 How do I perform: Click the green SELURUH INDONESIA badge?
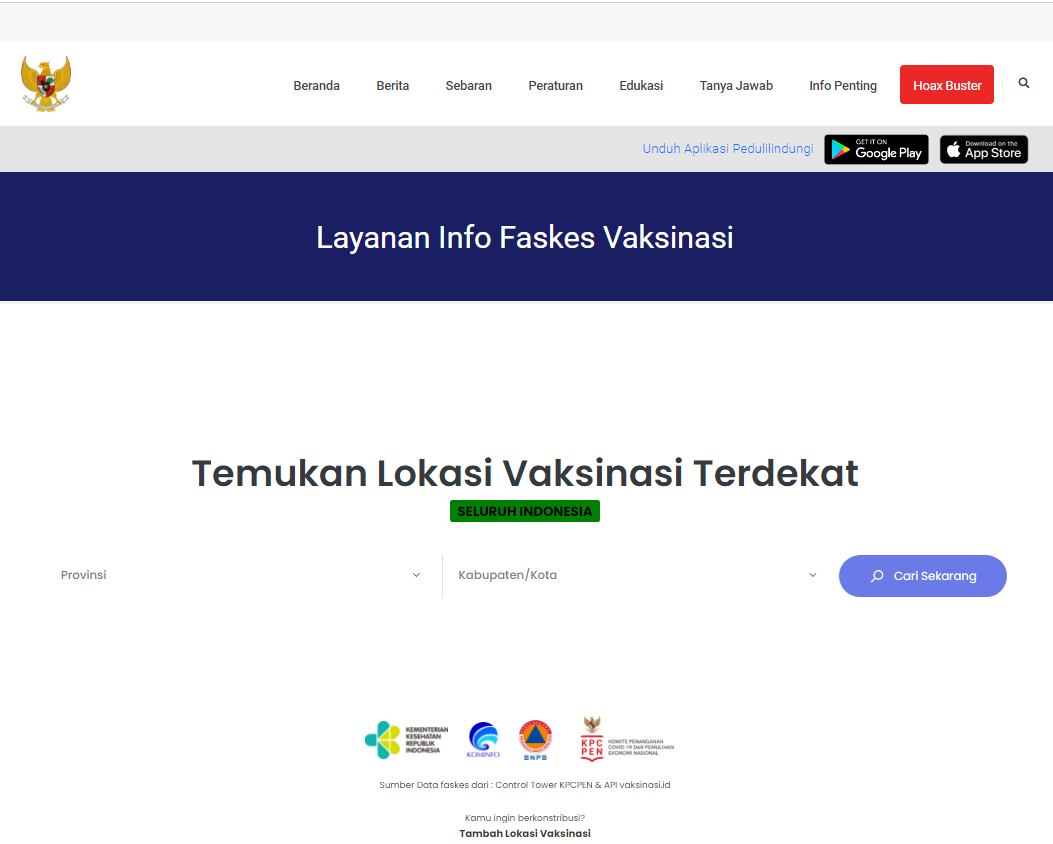point(524,511)
